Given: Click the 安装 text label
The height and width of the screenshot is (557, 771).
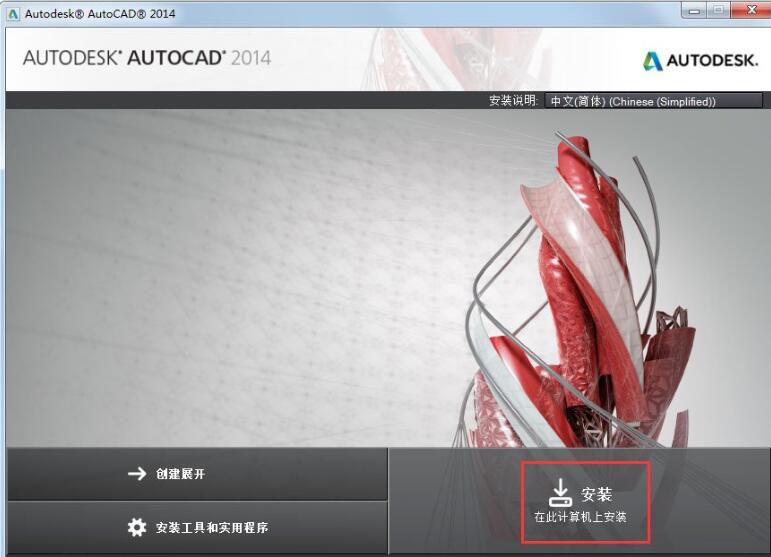Looking at the screenshot, I should click(596, 494).
